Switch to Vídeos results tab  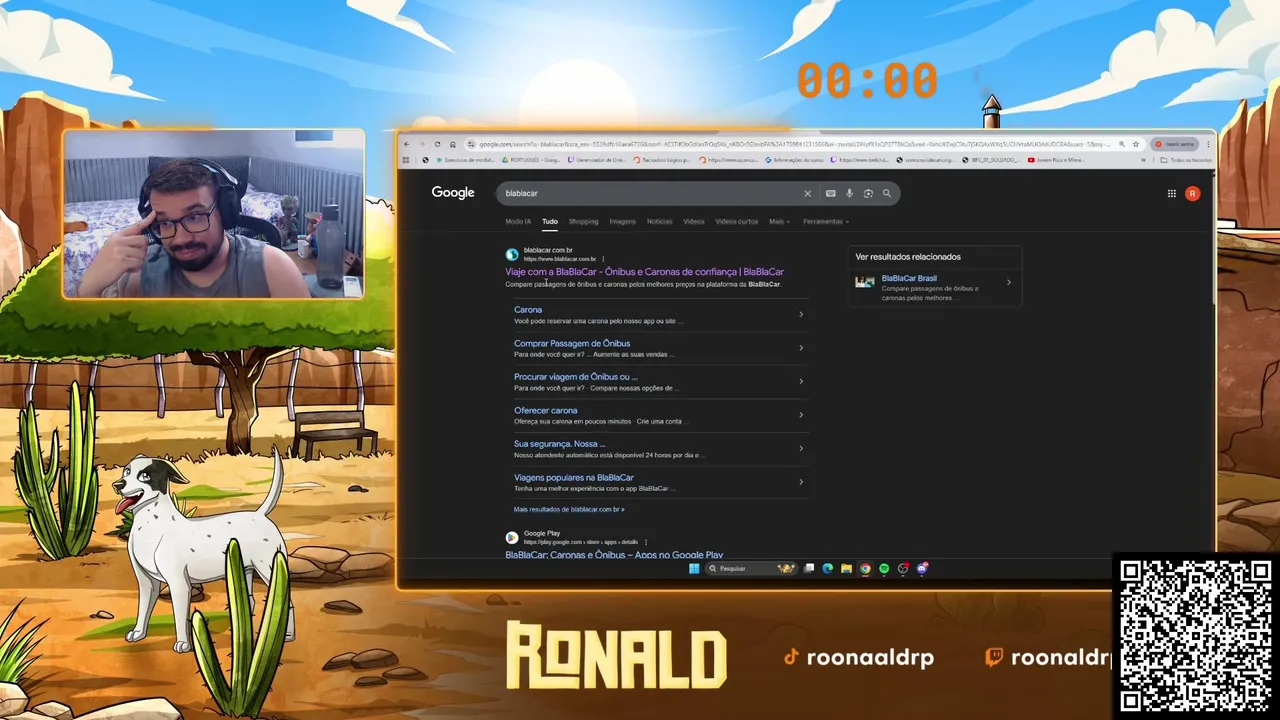click(x=694, y=221)
